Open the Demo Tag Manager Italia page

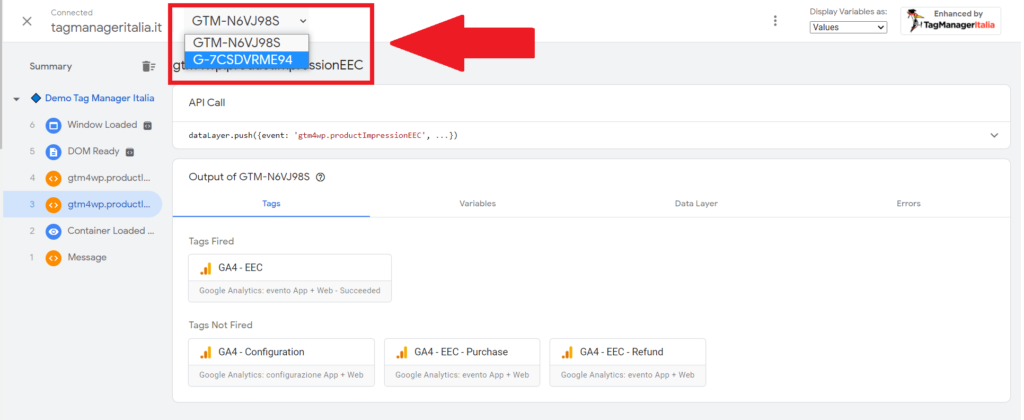tap(99, 98)
